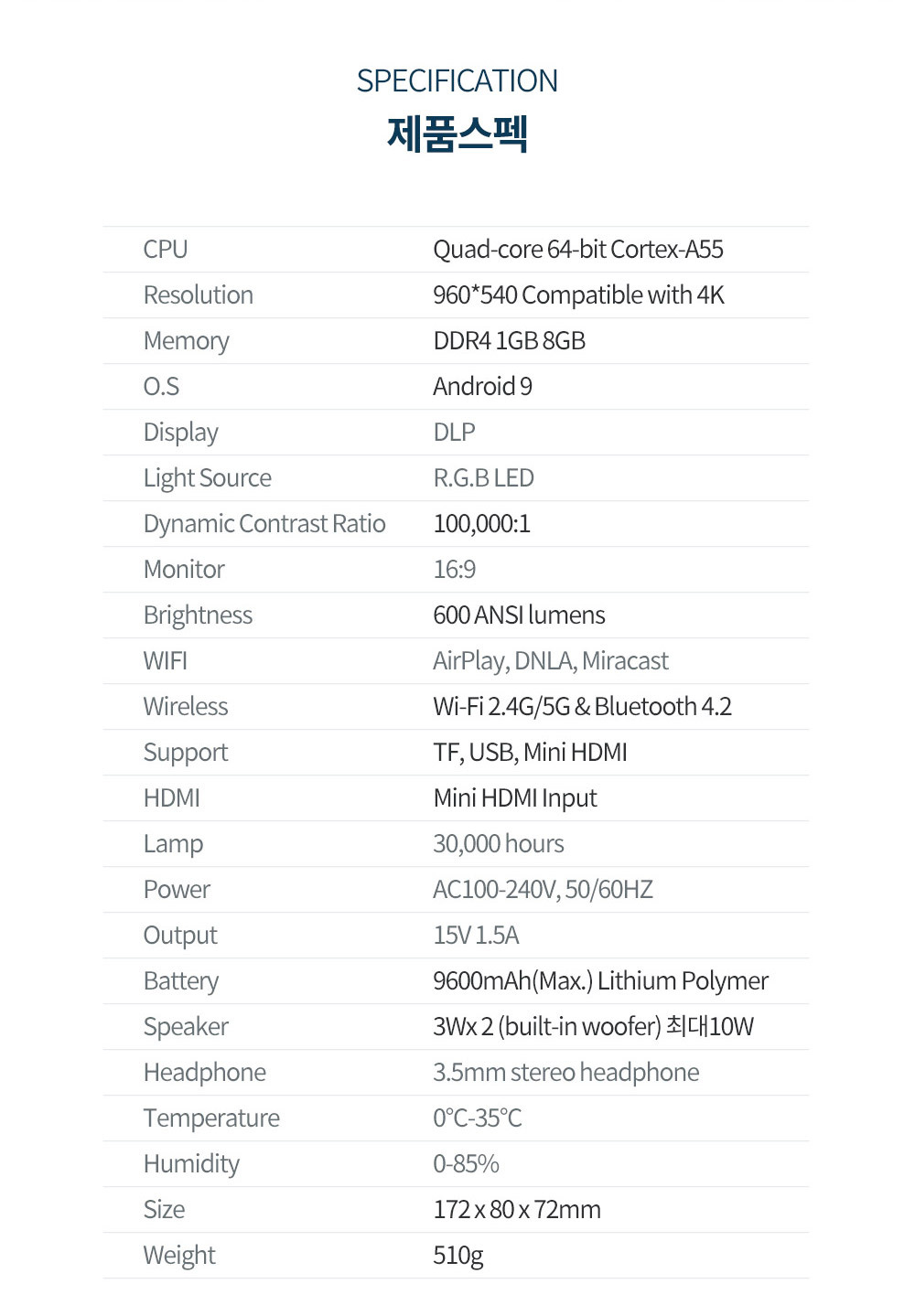The image size is (915, 1316).
Task: Click the Android 9 value
Action: (x=482, y=387)
